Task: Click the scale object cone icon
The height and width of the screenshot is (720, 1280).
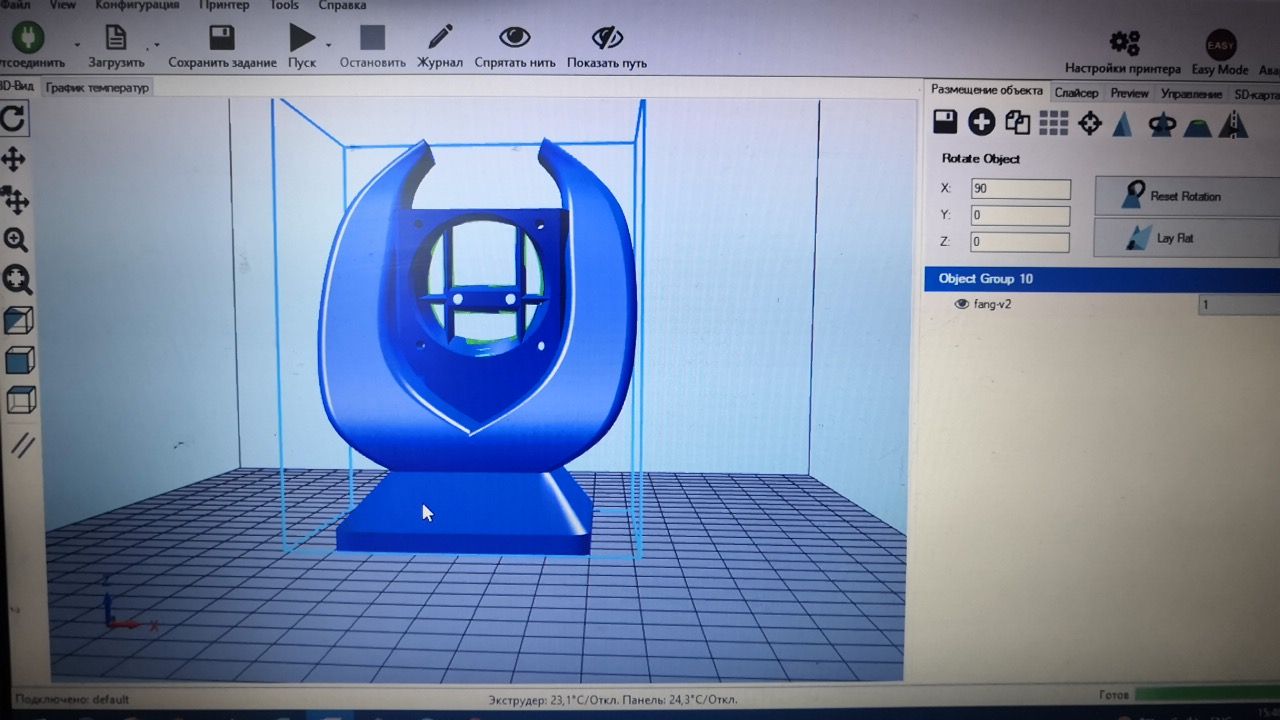Action: pyautogui.click(x=1123, y=124)
